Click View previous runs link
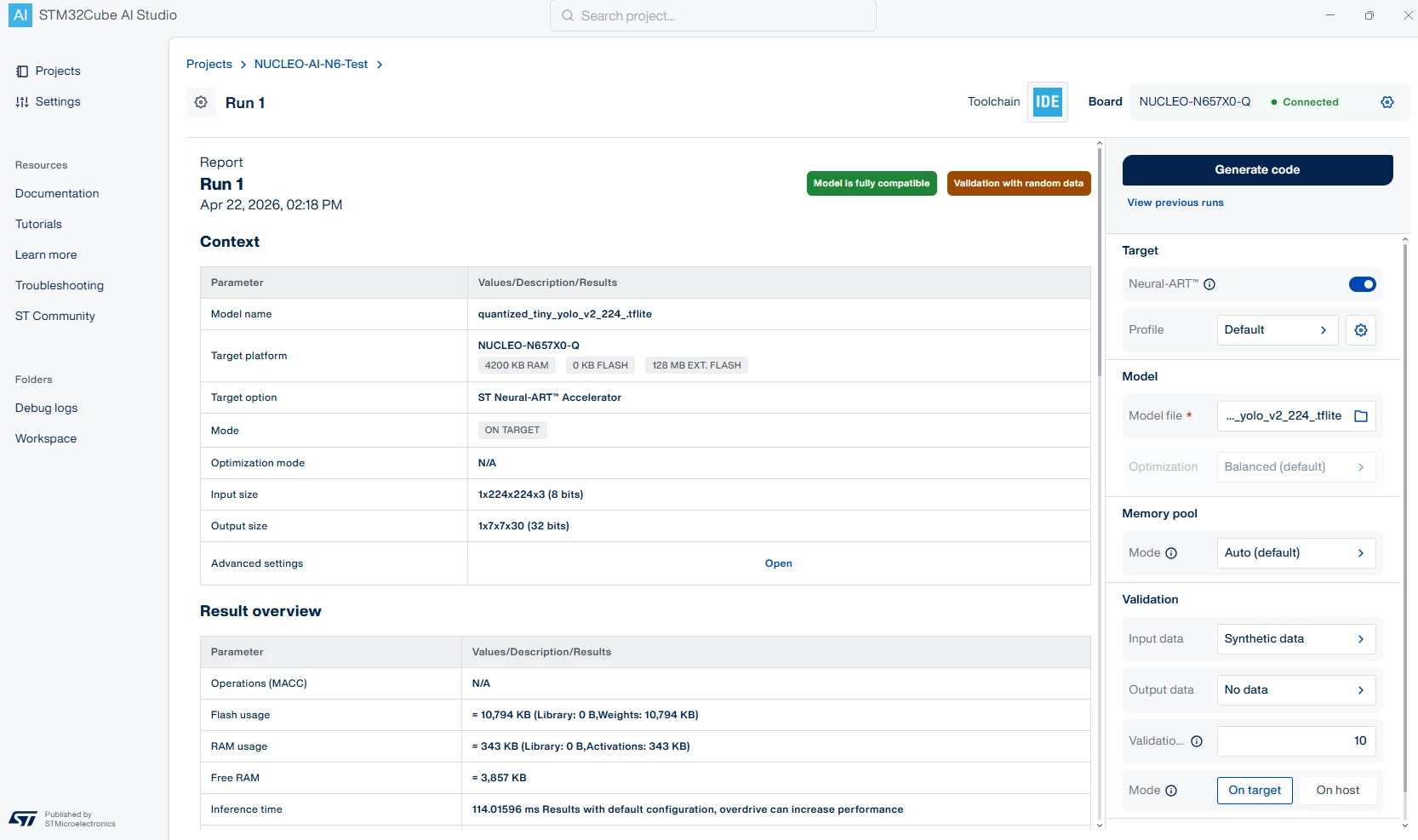 coord(1175,203)
